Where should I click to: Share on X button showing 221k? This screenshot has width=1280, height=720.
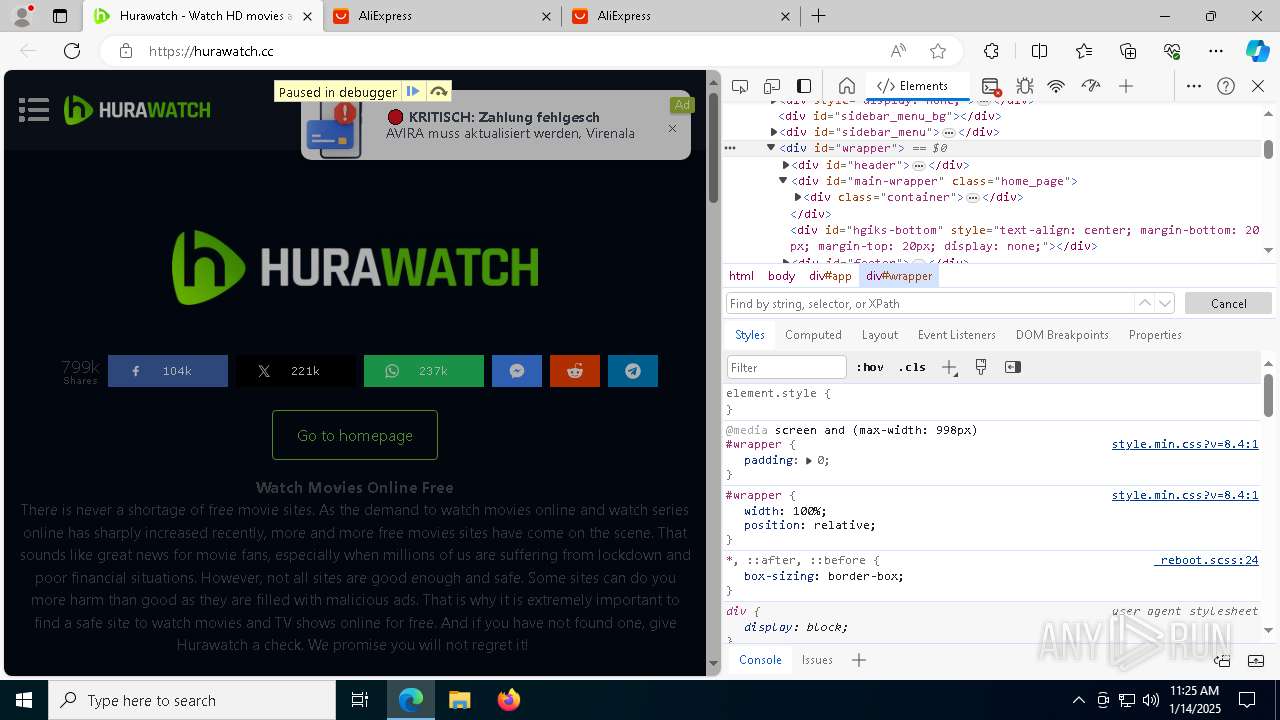(x=295, y=371)
